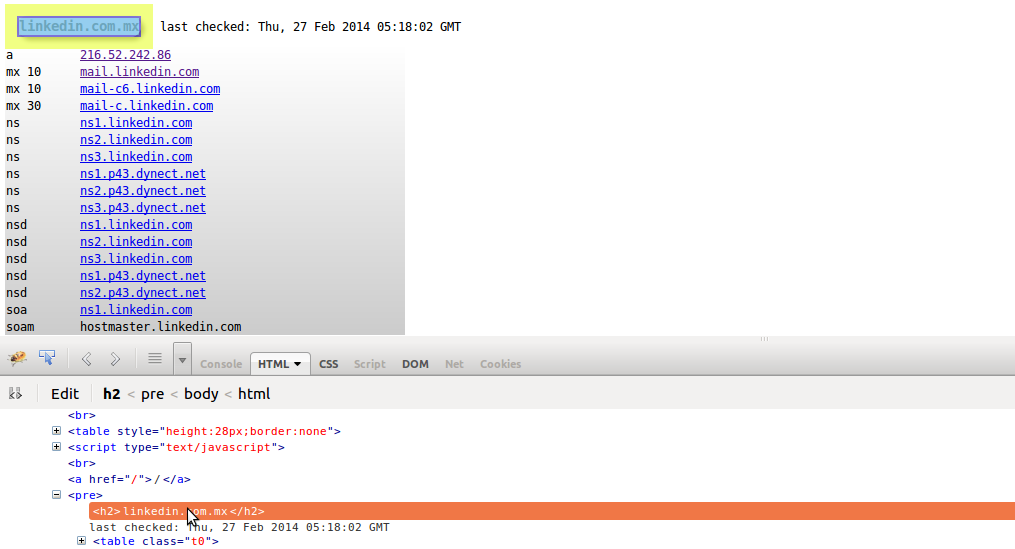This screenshot has width=1015, height=549.
Task: Open the panel list dropdown arrow
Action: click(x=182, y=358)
